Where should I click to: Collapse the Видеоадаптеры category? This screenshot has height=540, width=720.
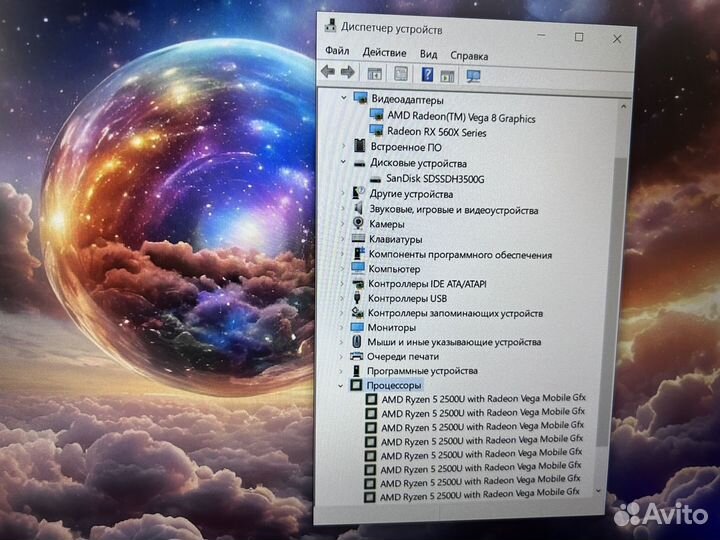point(344,99)
